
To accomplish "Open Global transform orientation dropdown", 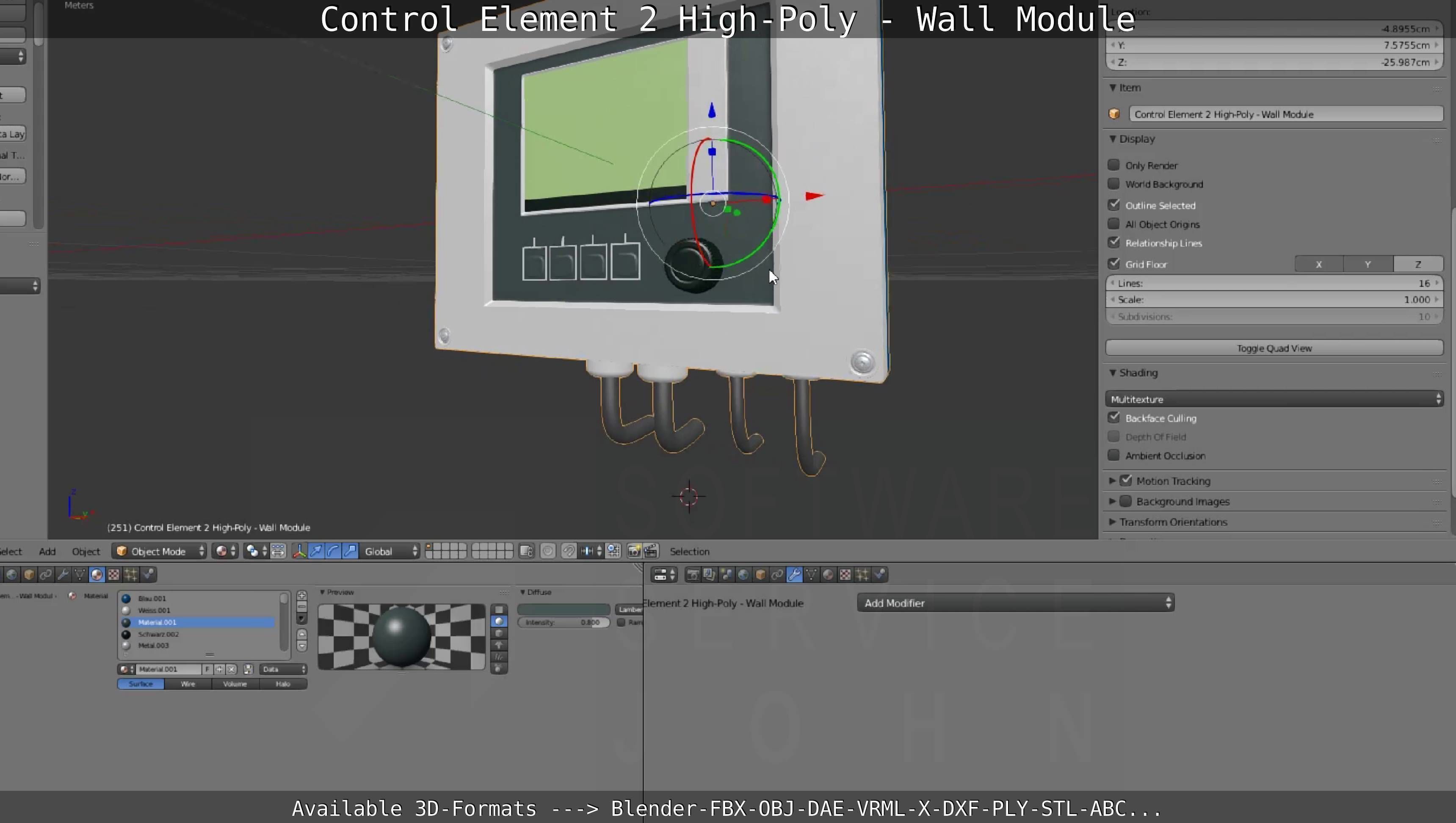I will coord(390,551).
